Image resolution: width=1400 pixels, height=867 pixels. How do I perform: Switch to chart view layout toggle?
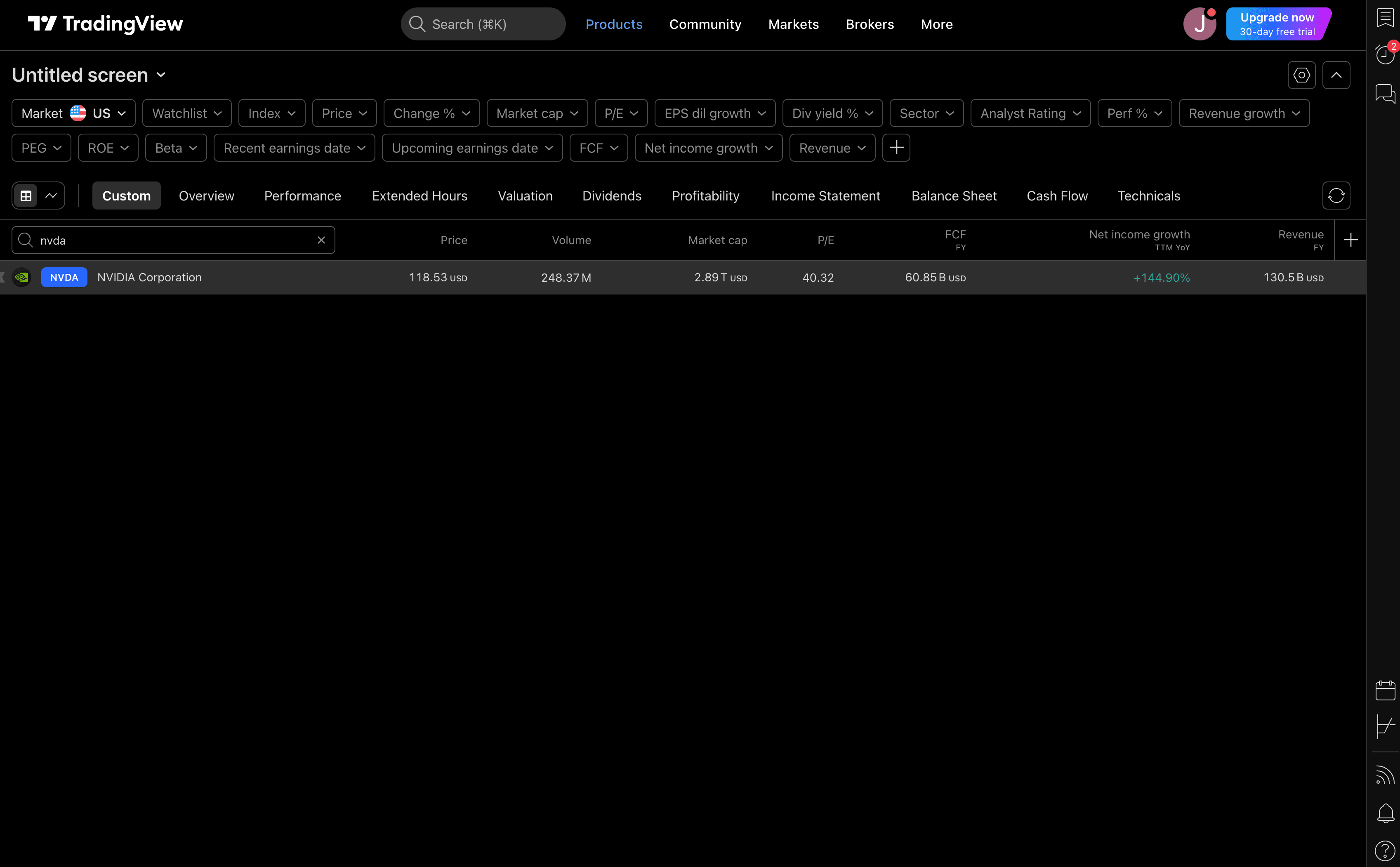(52, 196)
